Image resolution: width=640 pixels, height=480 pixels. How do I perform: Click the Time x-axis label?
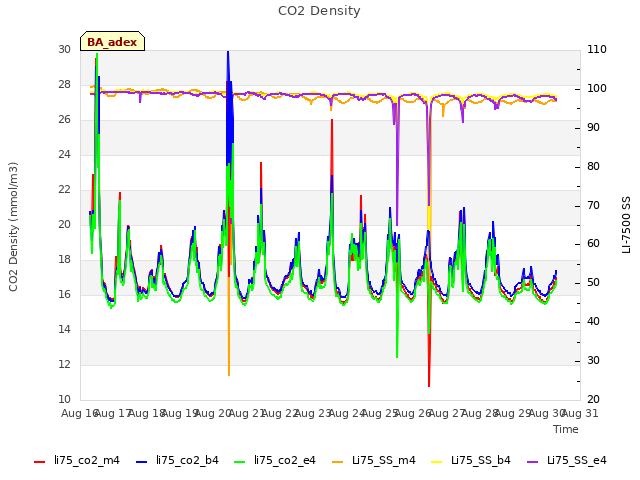[566, 429]
